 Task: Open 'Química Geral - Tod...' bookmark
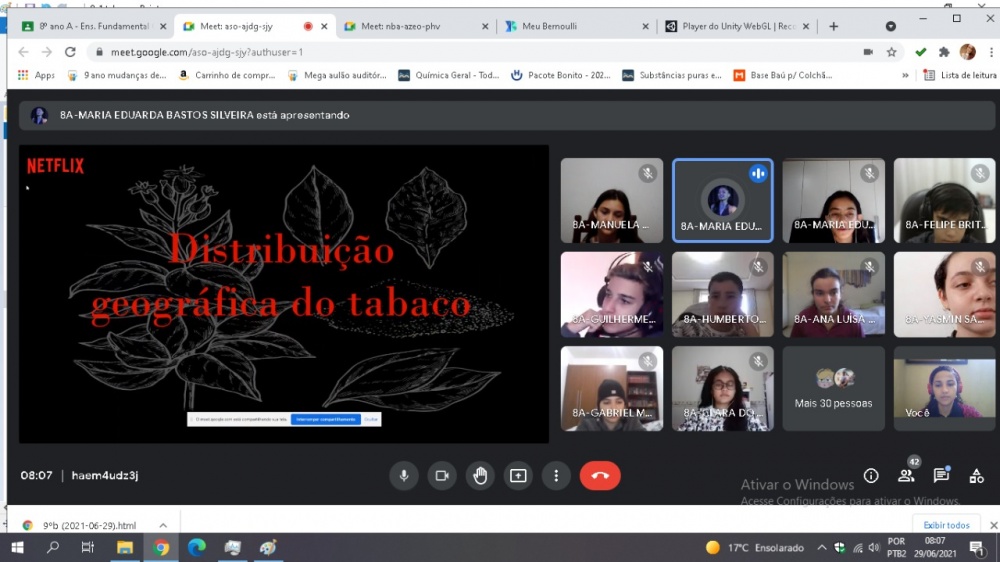coord(449,75)
